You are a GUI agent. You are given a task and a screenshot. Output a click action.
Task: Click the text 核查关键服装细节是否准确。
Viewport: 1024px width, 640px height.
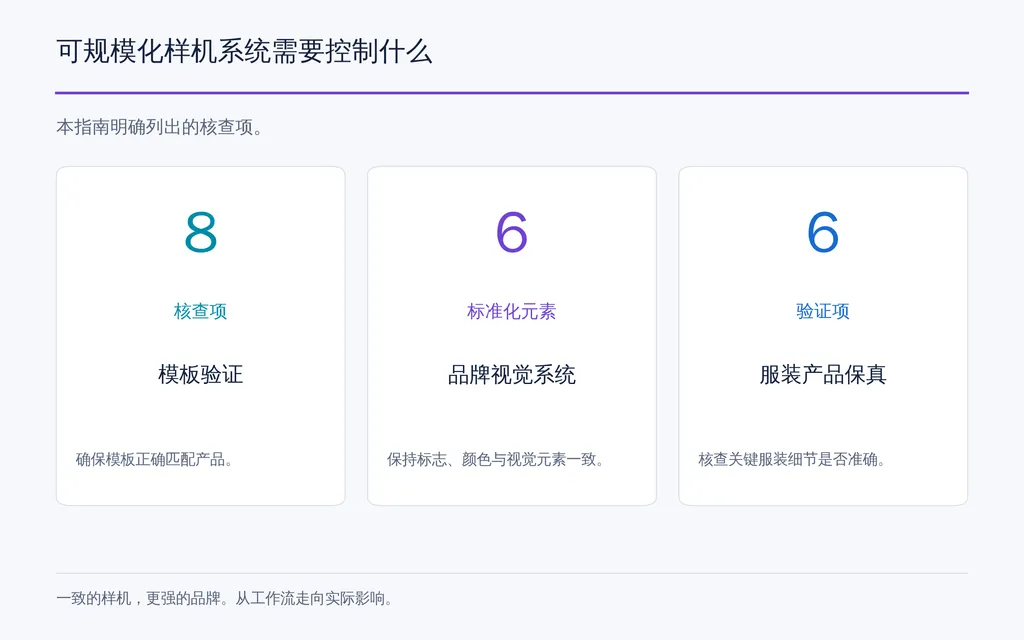click(793, 459)
